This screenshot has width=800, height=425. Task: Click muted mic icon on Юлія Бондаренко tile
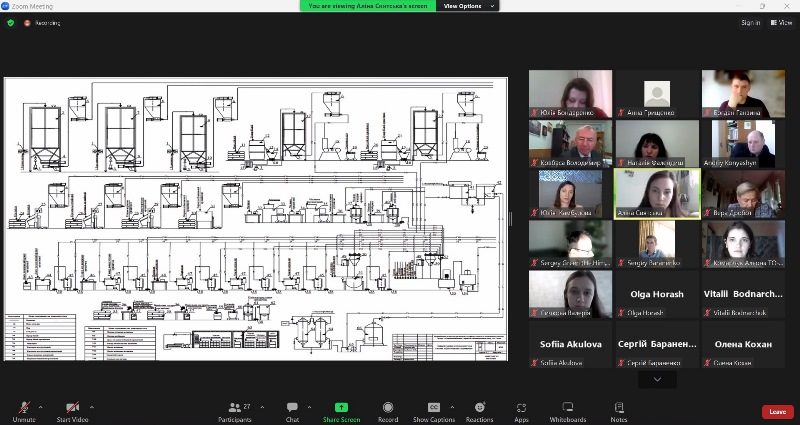coord(535,113)
